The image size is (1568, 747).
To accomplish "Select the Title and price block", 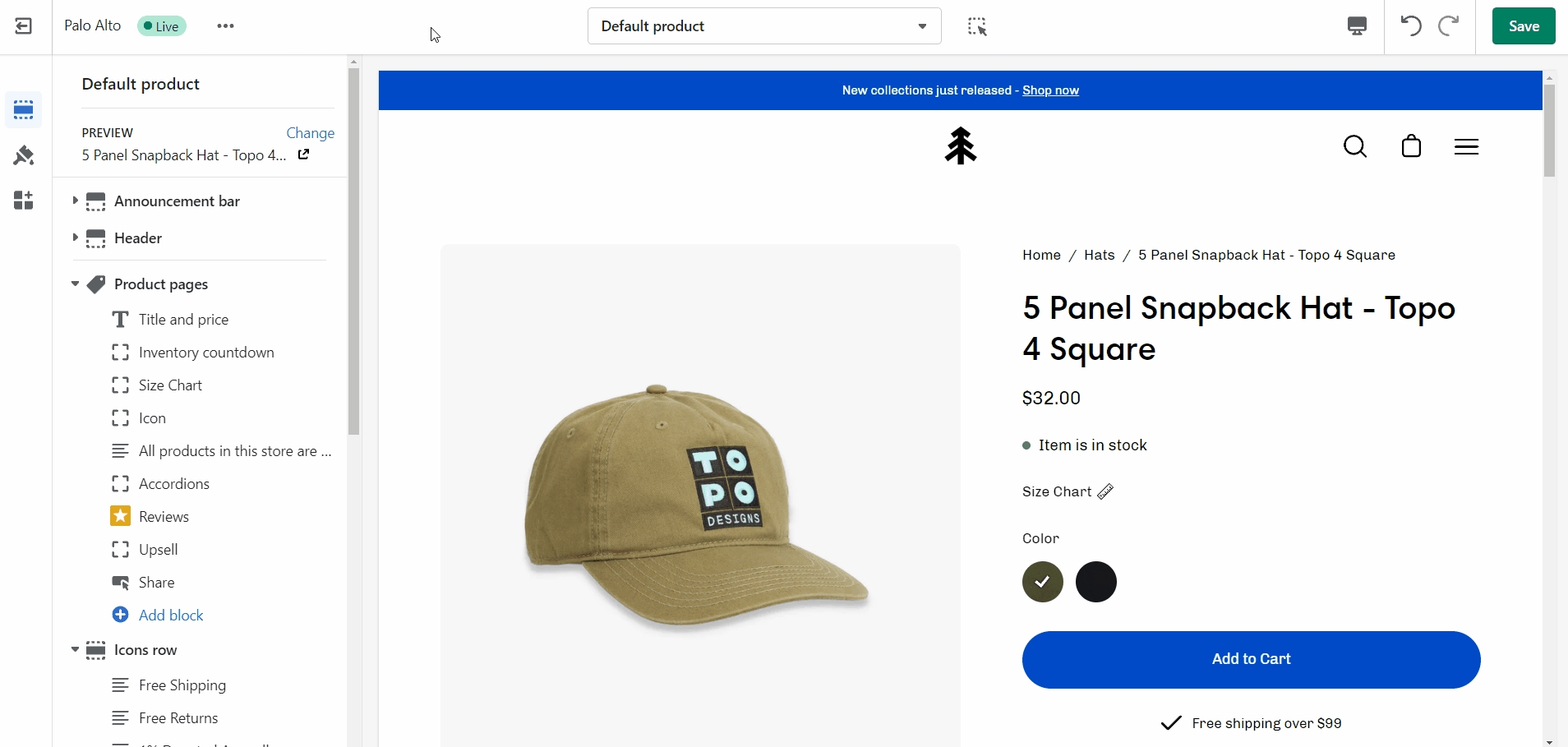I will click(183, 320).
